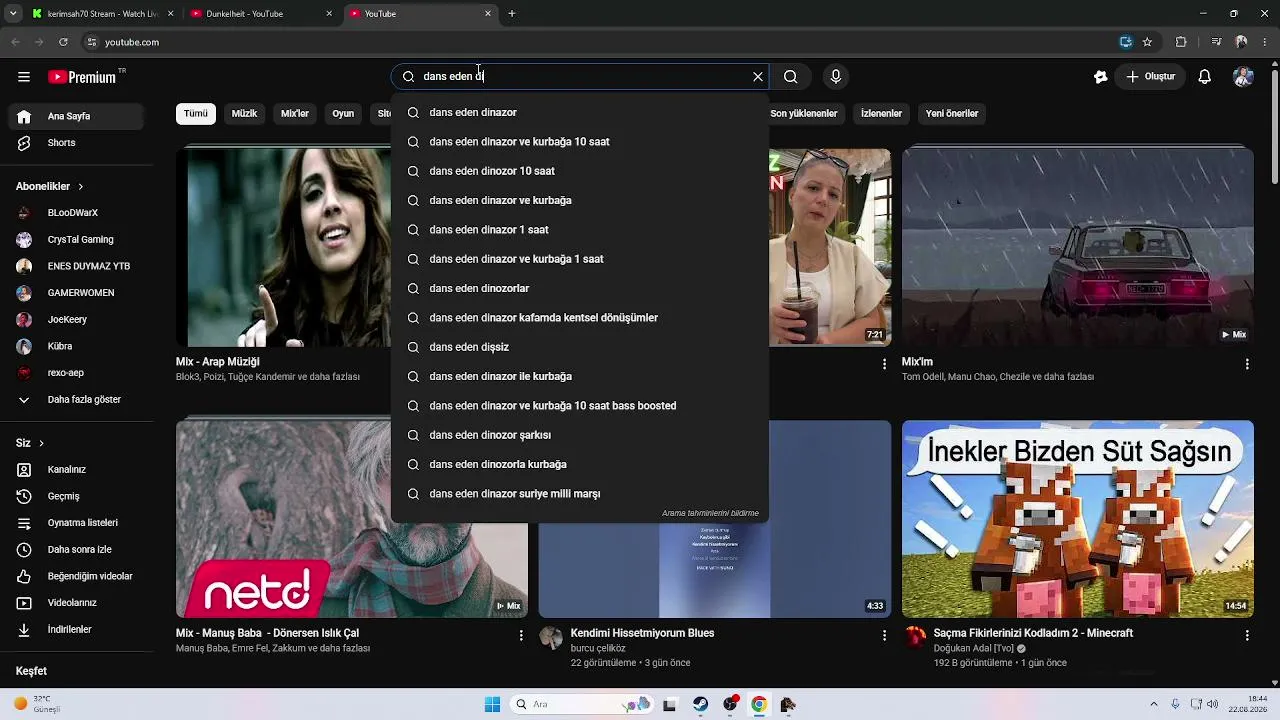Open a new browser tab
This screenshot has height=720, width=1280.
(x=512, y=14)
